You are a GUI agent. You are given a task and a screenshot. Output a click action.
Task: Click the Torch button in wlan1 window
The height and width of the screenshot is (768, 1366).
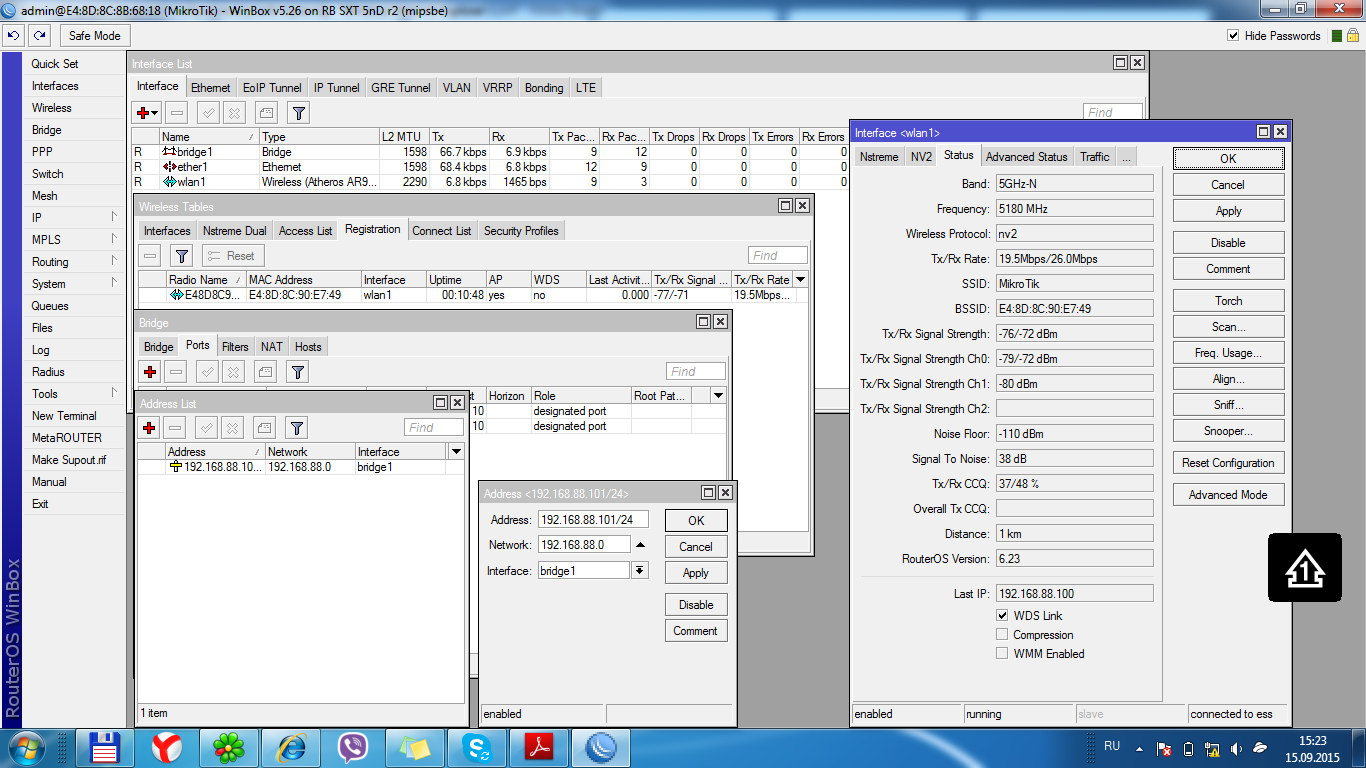tap(1228, 301)
